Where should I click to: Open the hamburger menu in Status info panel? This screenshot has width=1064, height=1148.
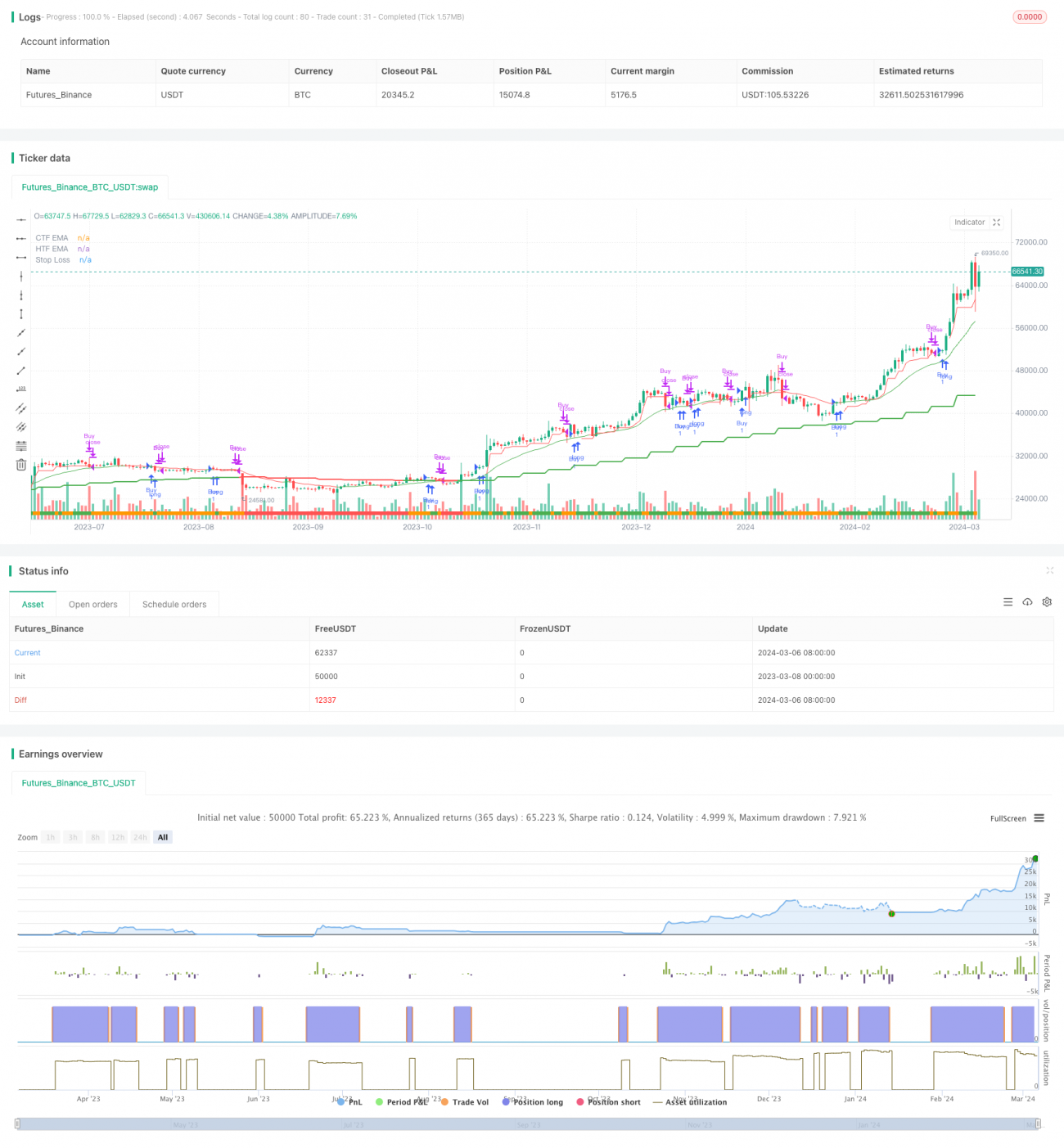click(x=1008, y=601)
